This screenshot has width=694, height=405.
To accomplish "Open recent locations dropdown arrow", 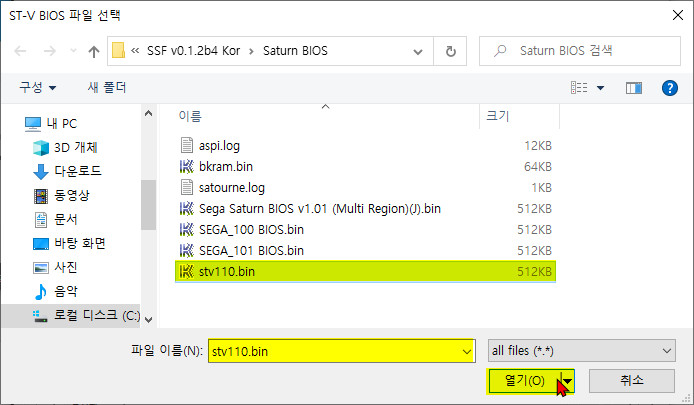I will click(x=73, y=51).
